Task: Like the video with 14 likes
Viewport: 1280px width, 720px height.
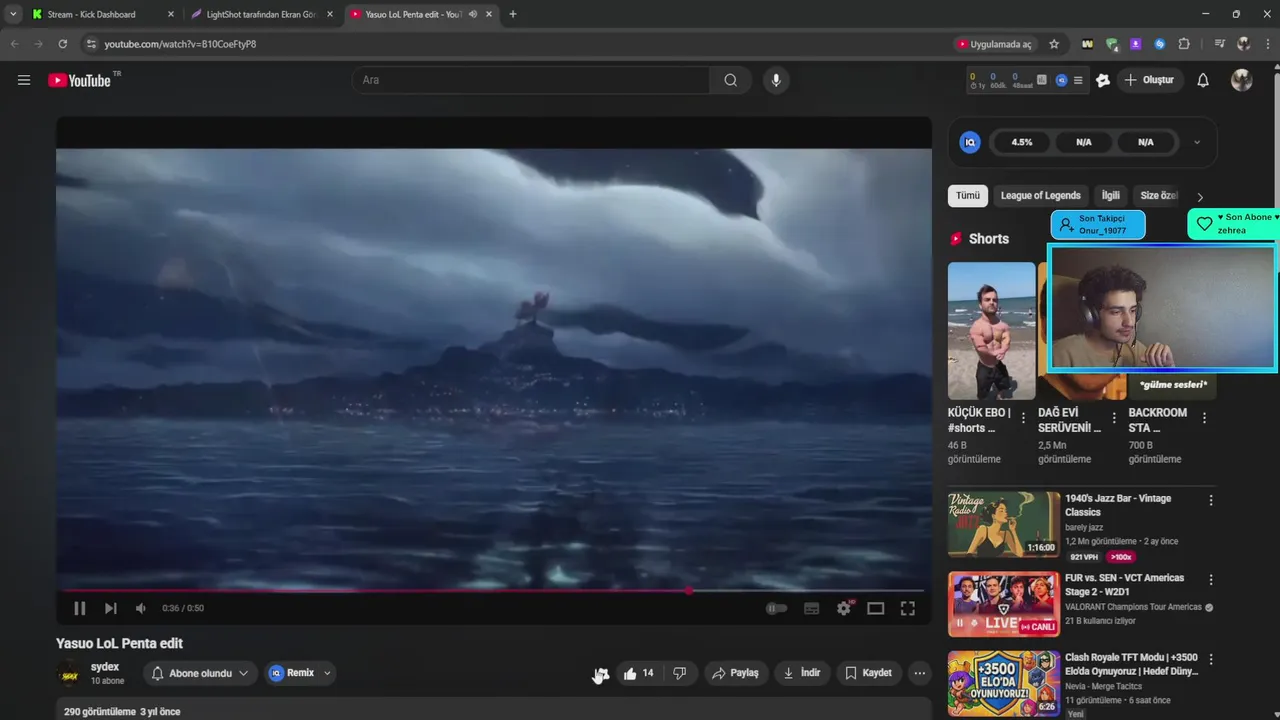Action: tap(638, 673)
